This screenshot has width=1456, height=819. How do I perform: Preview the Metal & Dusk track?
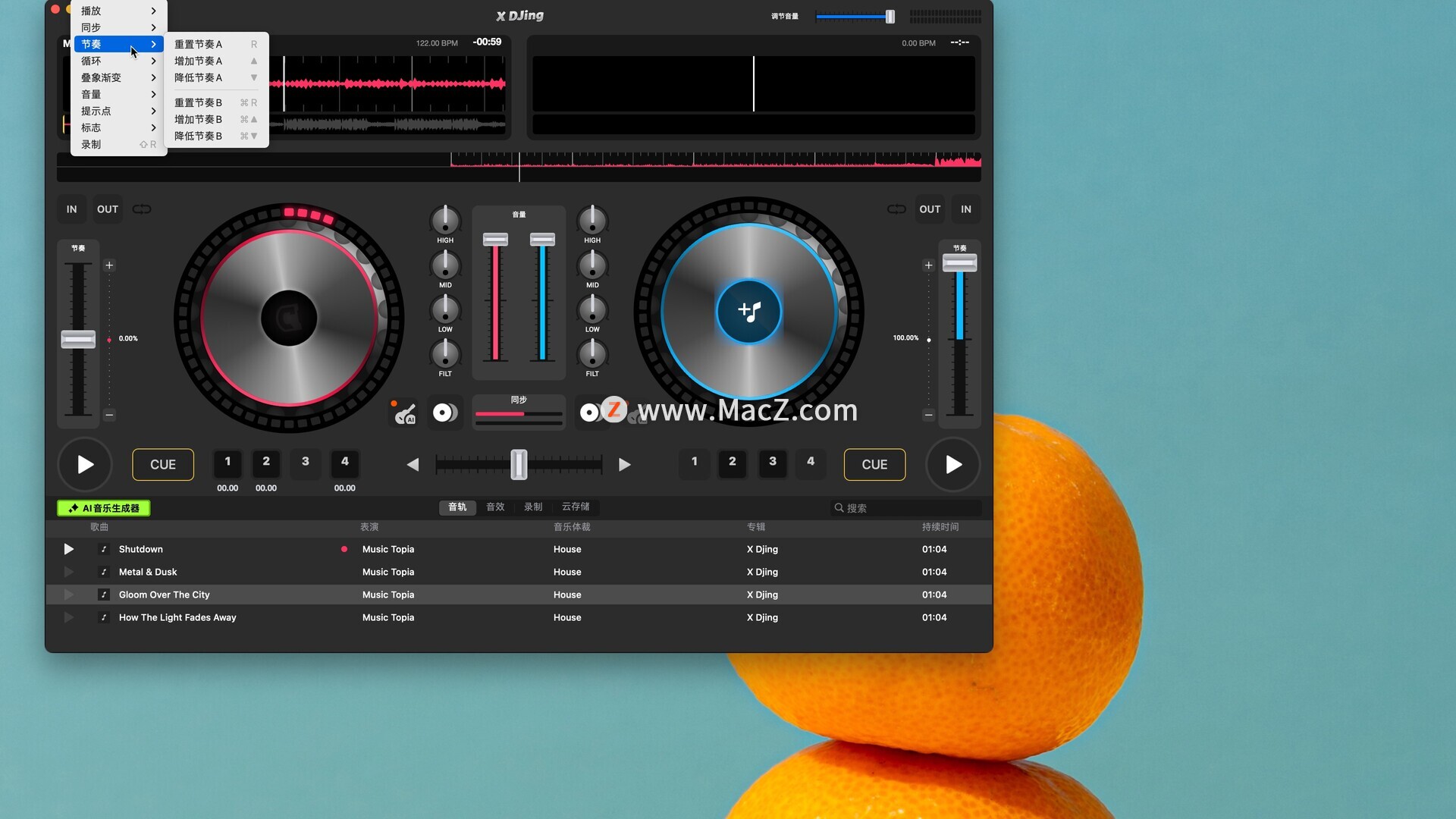68,572
